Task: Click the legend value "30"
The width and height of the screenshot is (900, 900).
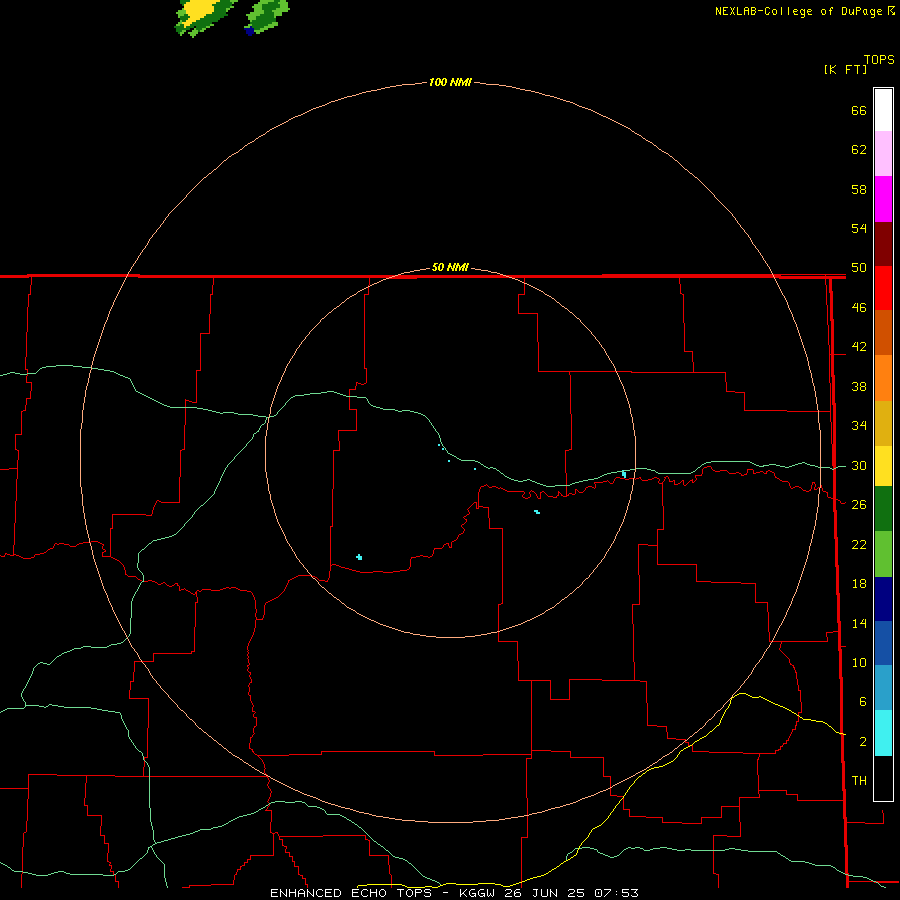Action: coord(859,465)
